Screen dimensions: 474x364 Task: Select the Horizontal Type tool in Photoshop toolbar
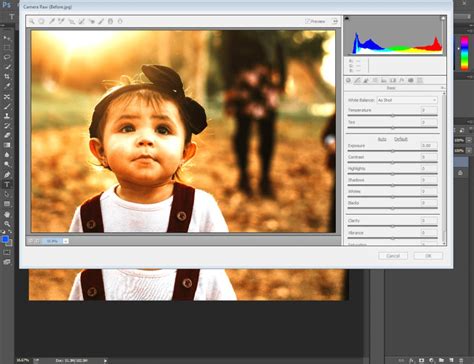7,184
